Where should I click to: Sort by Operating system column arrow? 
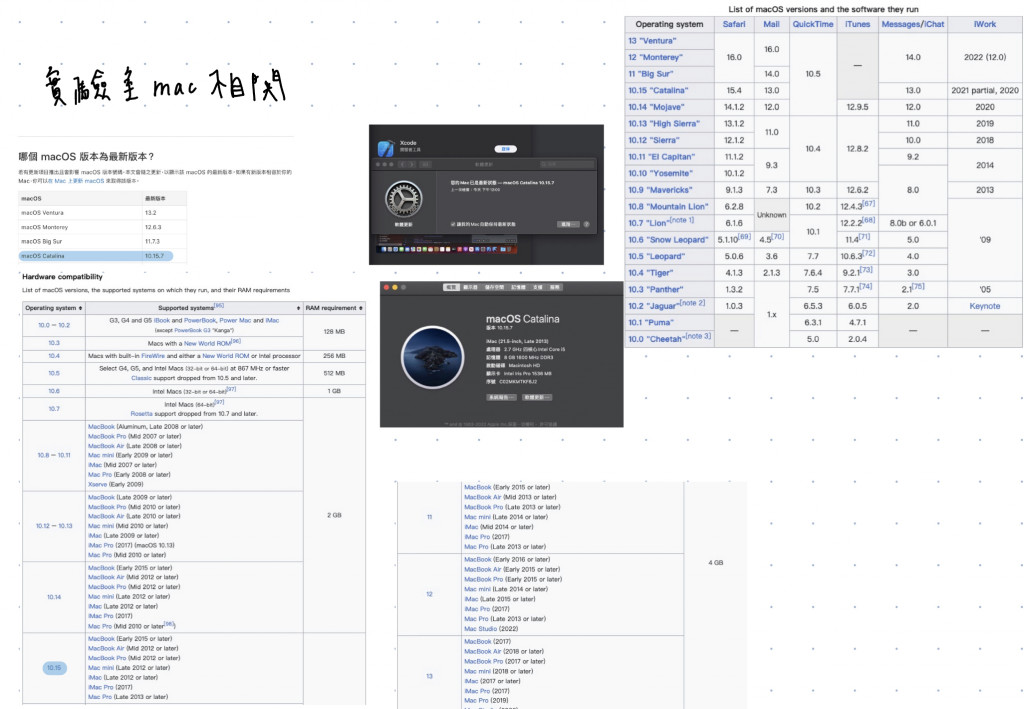[x=80, y=307]
